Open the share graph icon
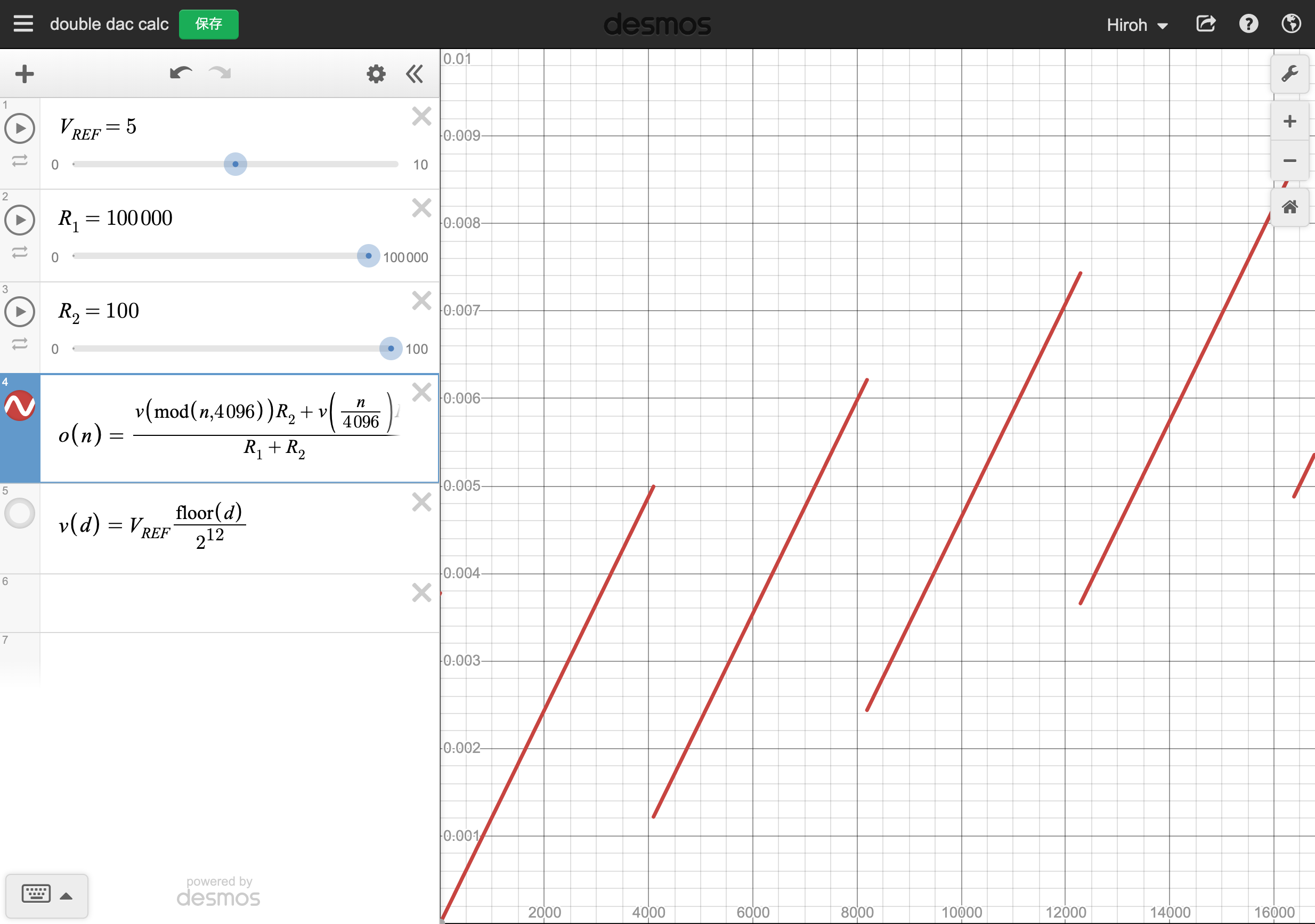 coord(1206,24)
